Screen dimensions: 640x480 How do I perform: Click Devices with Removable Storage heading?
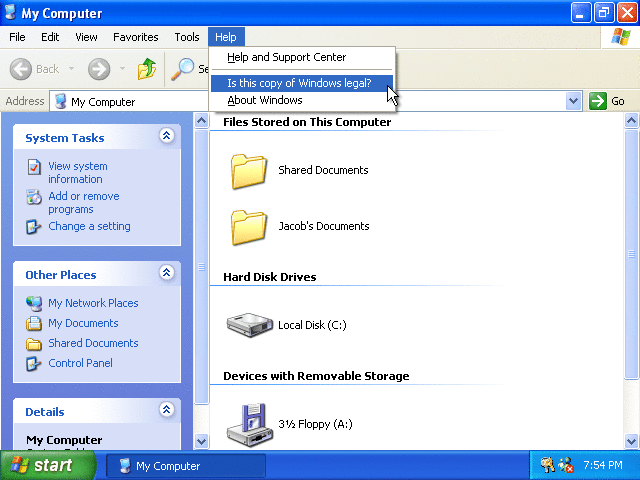[316, 376]
